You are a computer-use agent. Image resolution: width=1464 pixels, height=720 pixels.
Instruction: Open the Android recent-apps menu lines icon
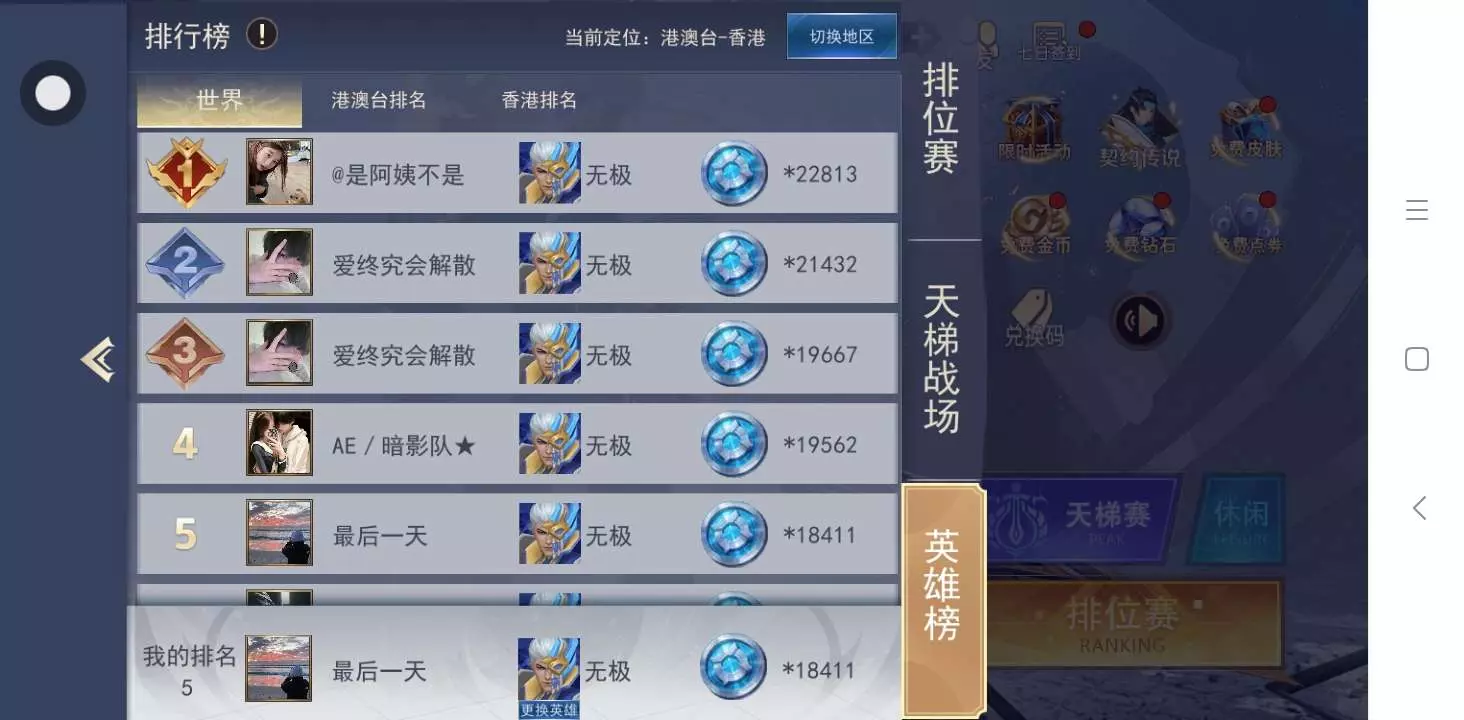point(1416,210)
